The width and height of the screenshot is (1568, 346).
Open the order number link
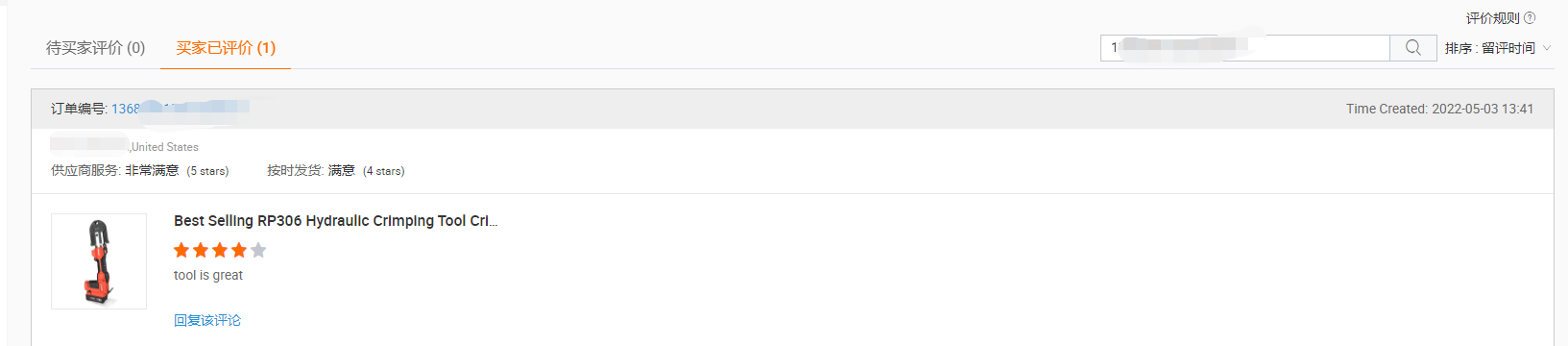click(181, 109)
